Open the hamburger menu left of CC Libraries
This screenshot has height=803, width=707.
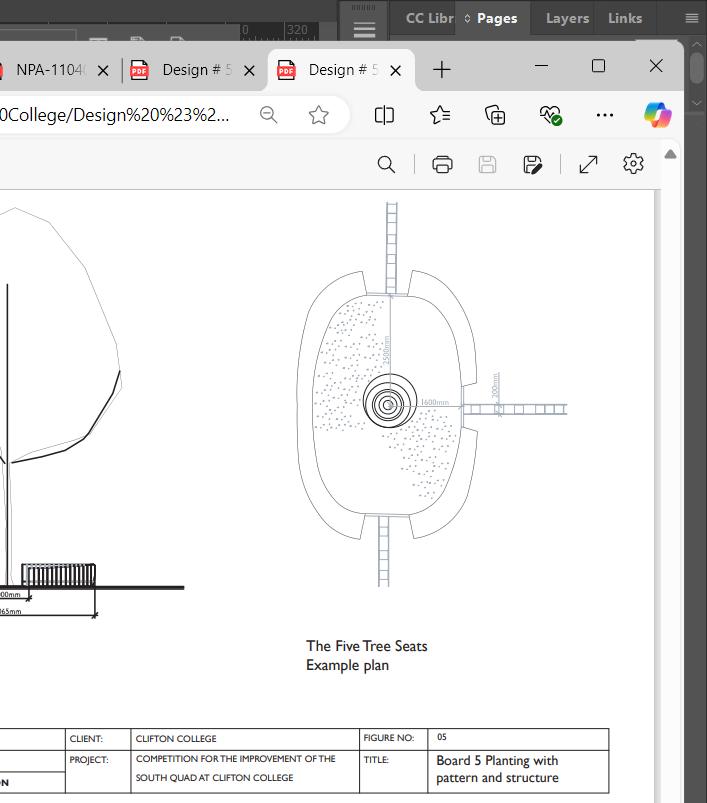click(365, 30)
